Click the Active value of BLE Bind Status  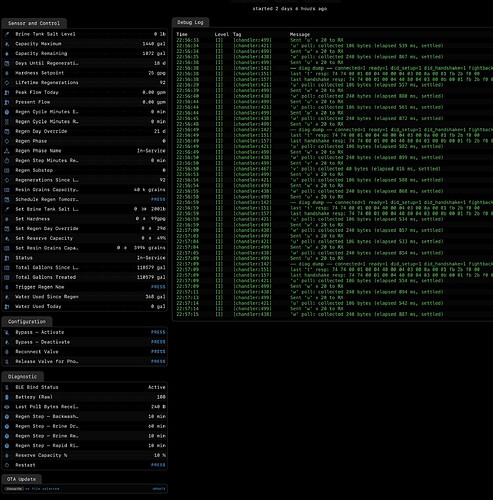157,387
